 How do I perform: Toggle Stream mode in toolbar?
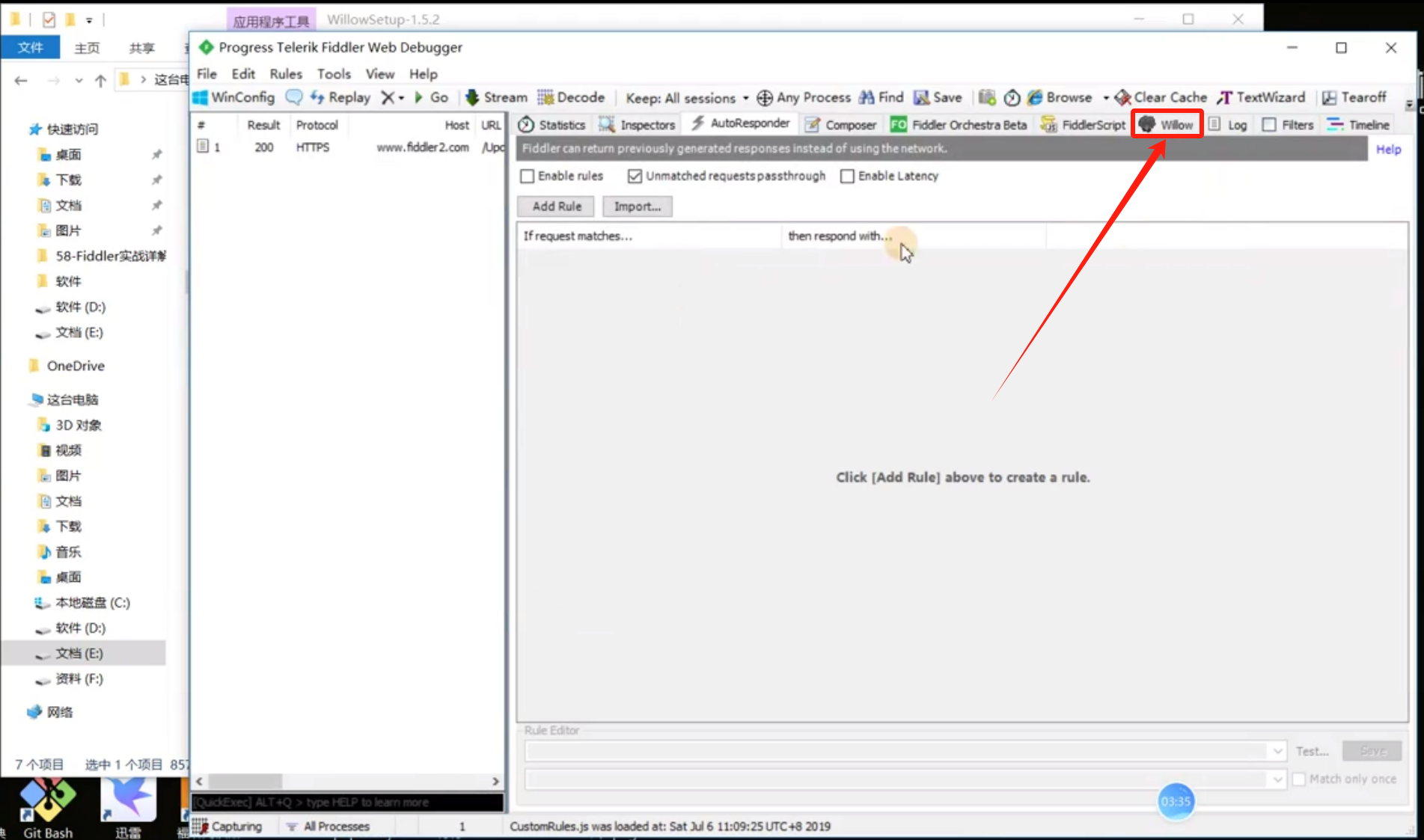(496, 97)
